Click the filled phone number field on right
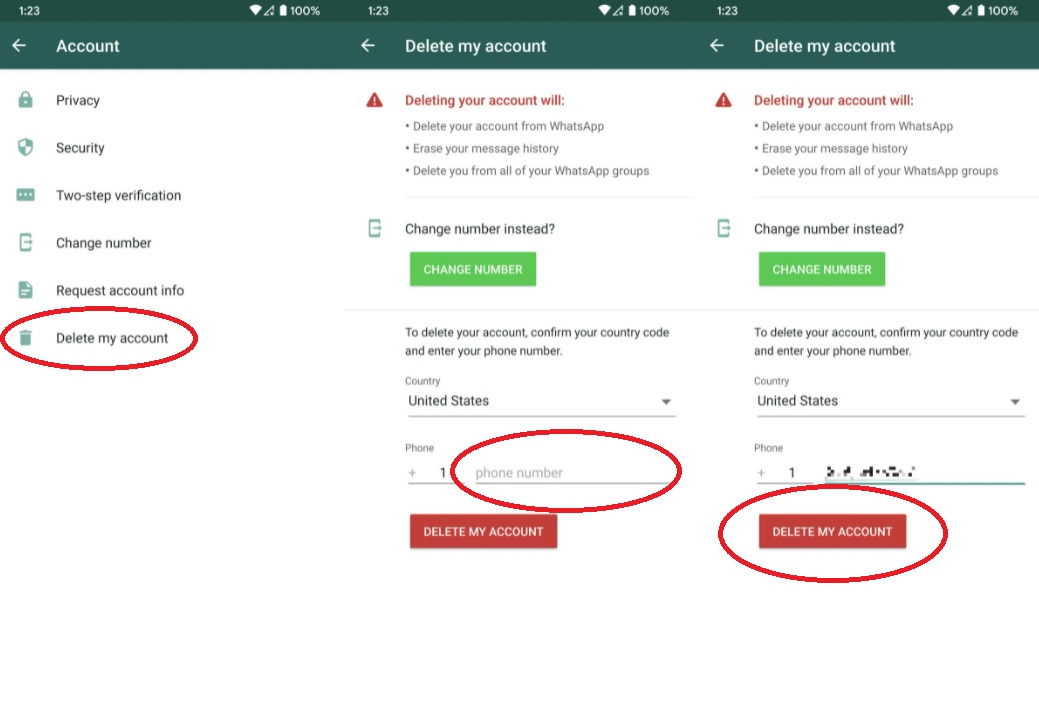Image resolution: width=1039 pixels, height=711 pixels. pyautogui.click(x=924, y=472)
